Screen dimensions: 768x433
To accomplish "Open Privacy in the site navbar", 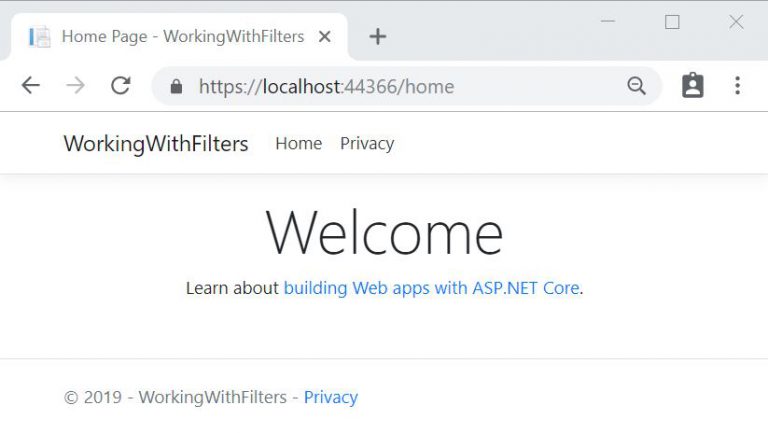I will [x=367, y=144].
